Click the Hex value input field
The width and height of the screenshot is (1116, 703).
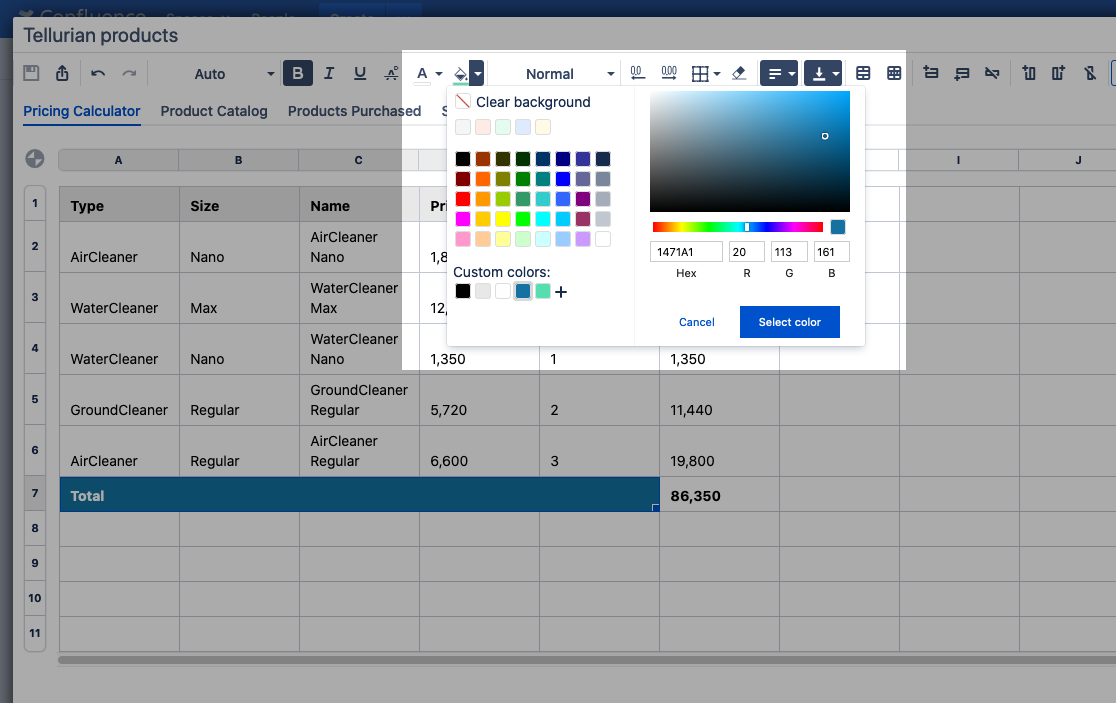pyautogui.click(x=686, y=252)
